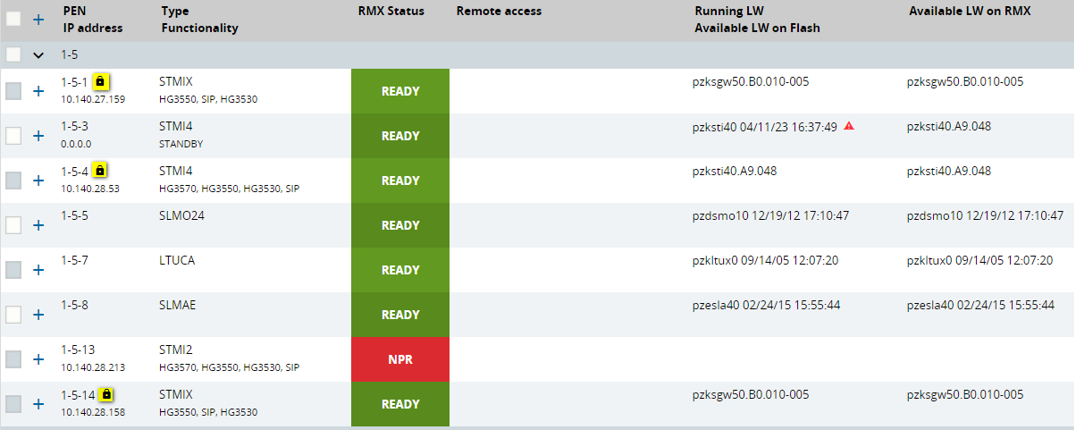Expand details with plus for row 1-5-14
The height and width of the screenshot is (430, 1074).
click(x=38, y=404)
